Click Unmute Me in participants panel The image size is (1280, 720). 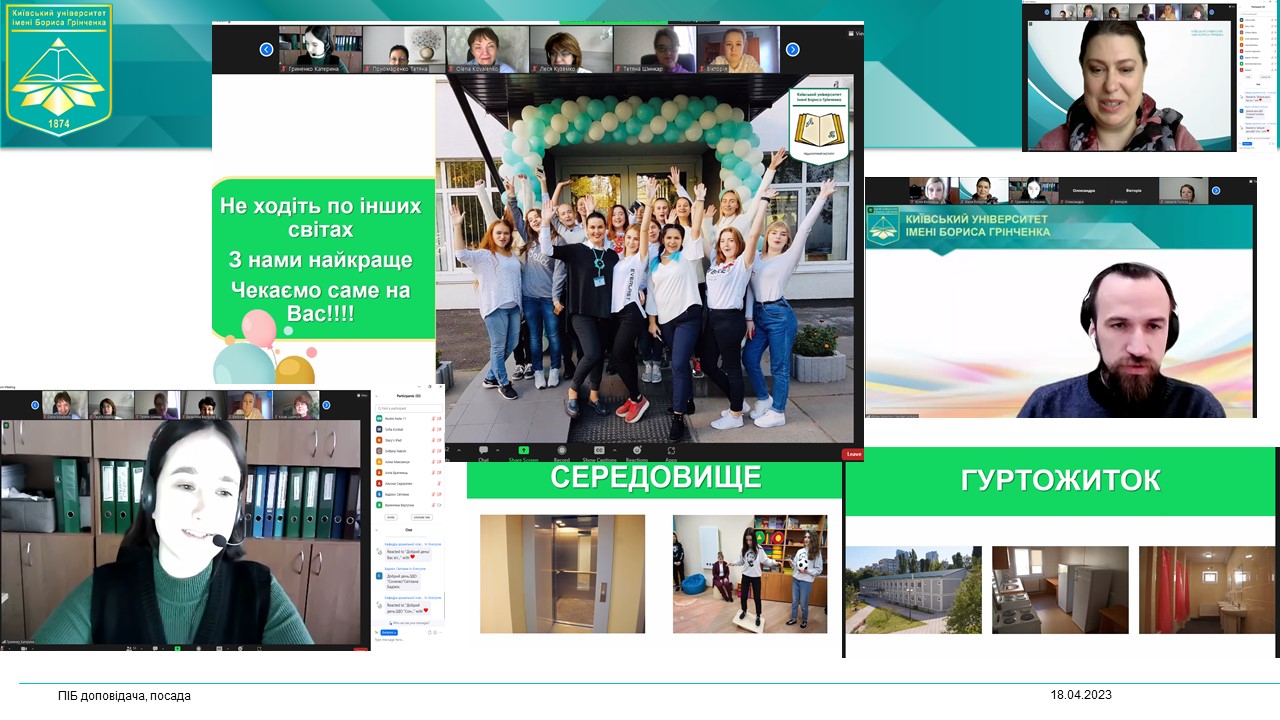421,517
